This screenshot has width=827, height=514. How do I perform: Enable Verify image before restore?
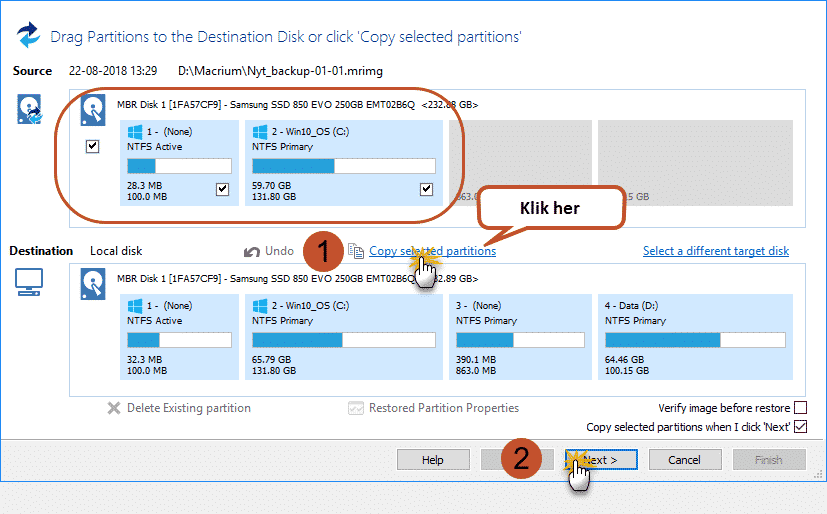(x=799, y=408)
